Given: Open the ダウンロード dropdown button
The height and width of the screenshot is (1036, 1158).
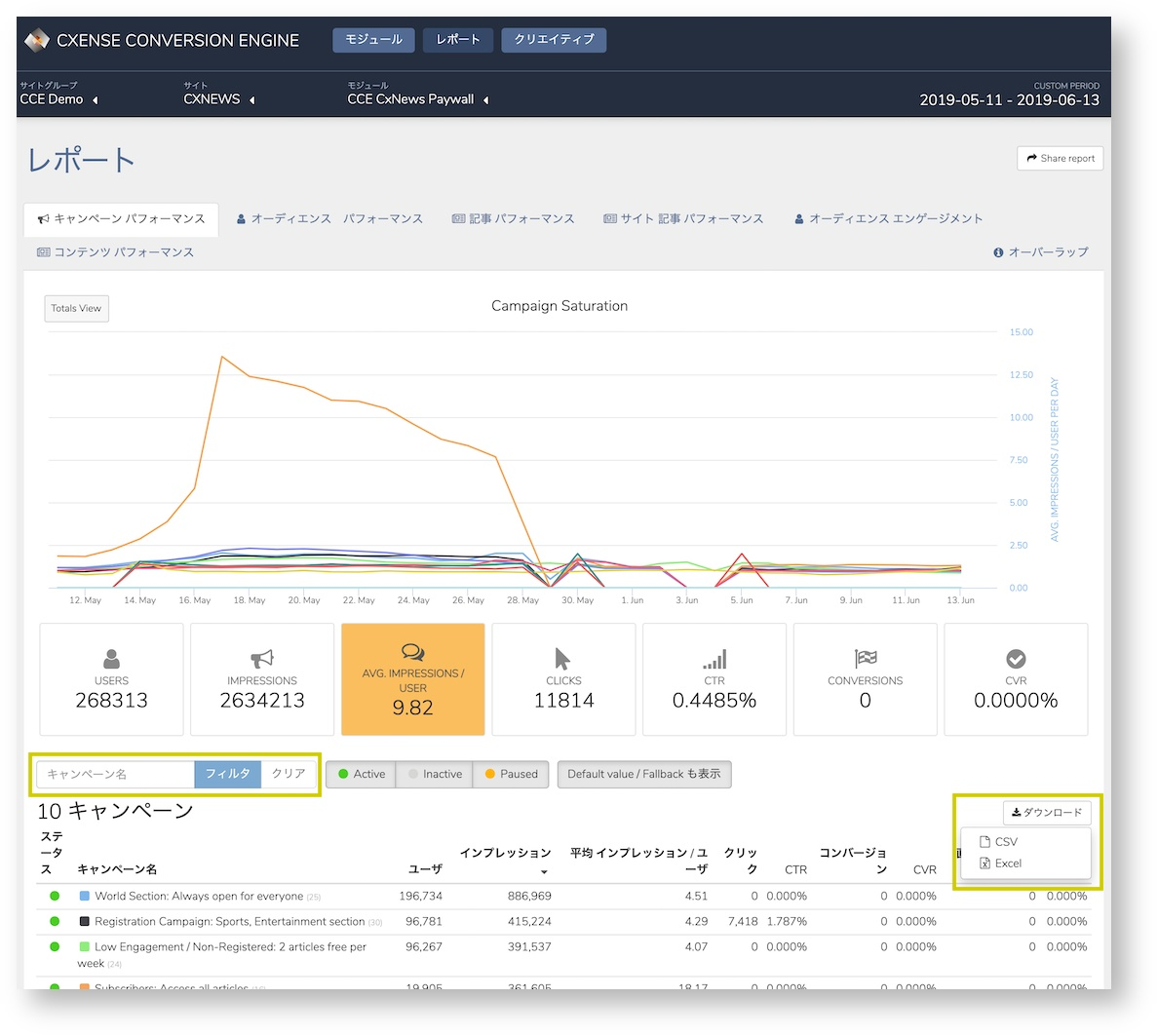Looking at the screenshot, I should (1047, 812).
